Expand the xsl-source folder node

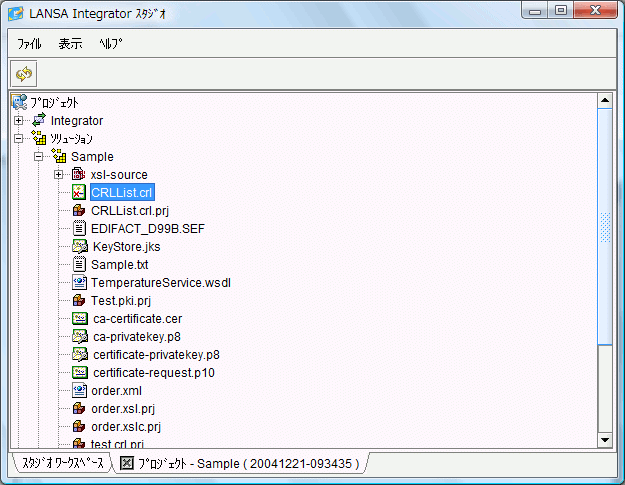point(59,174)
